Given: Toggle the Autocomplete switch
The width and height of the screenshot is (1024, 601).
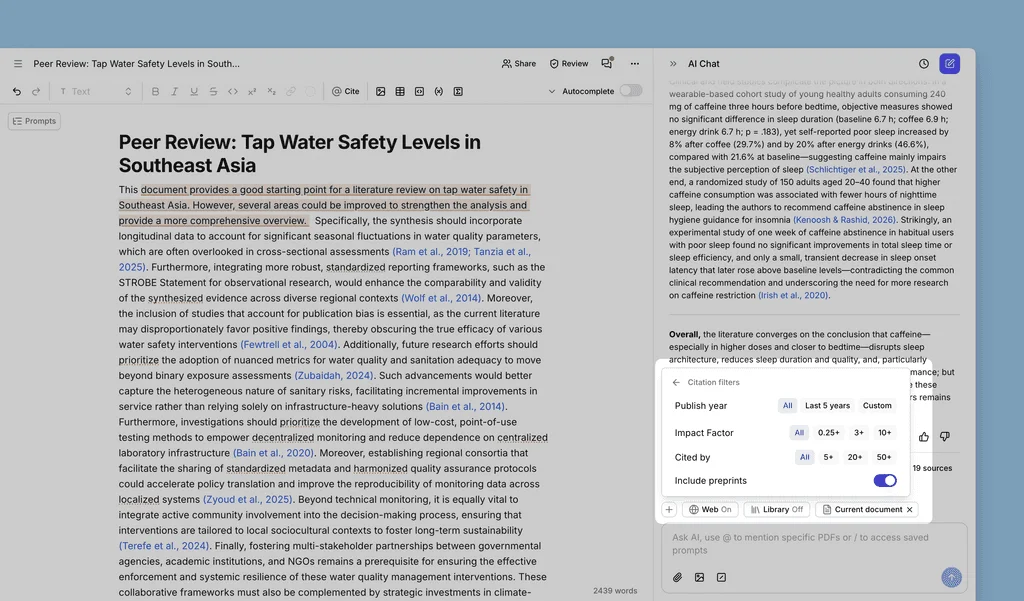Looking at the screenshot, I should pyautogui.click(x=631, y=91).
